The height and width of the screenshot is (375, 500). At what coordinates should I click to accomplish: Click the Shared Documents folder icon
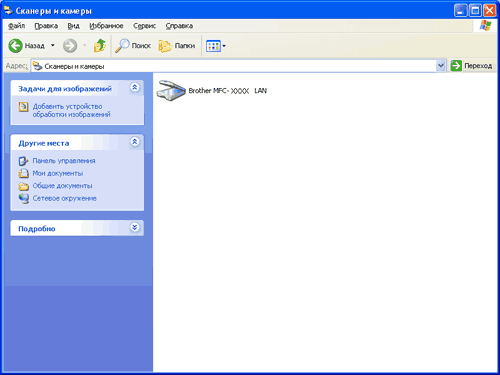tap(23, 186)
